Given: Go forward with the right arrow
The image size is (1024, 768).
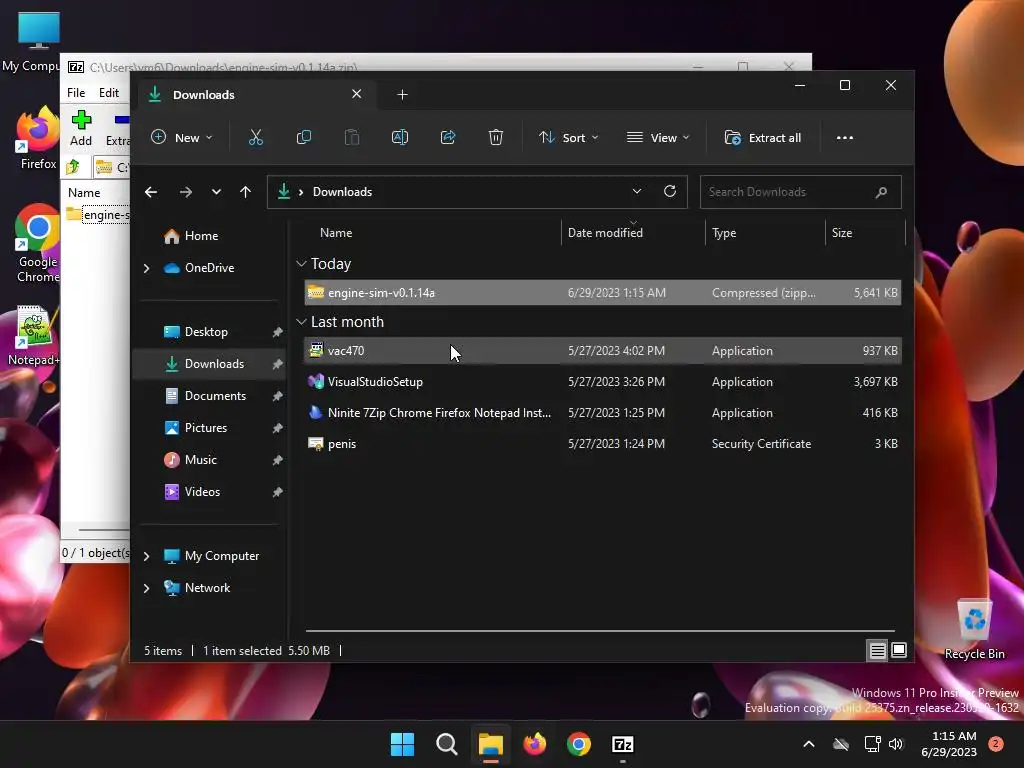Looking at the screenshot, I should pyautogui.click(x=186, y=192).
